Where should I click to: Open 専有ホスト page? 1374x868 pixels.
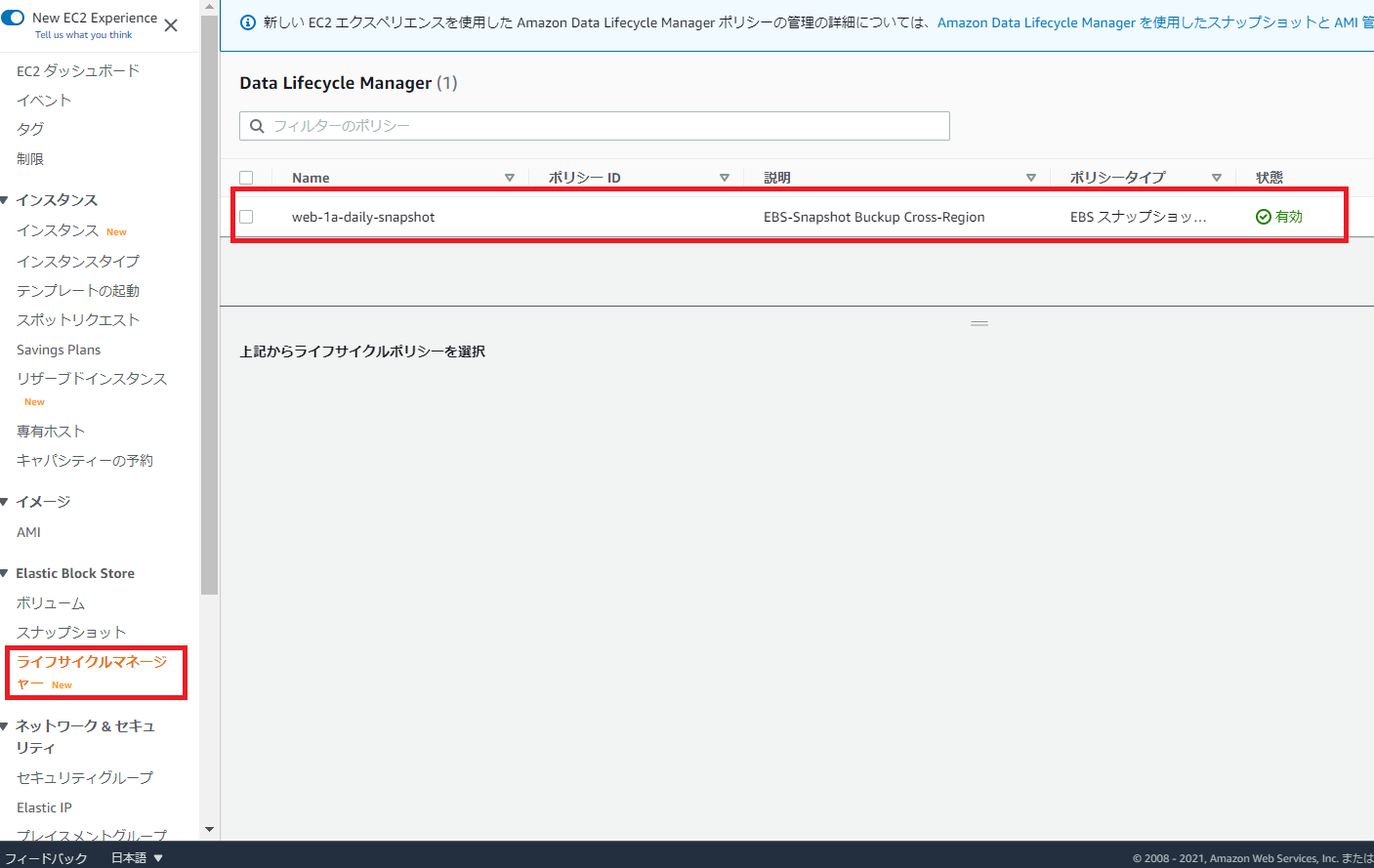click(x=51, y=432)
